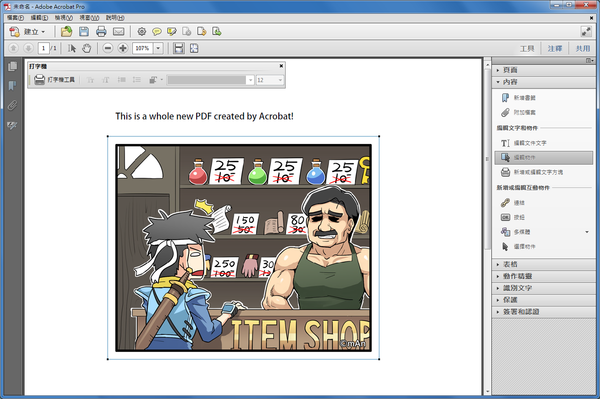This screenshot has width=600, height=399.
Task: Click the open file folder icon
Action: coord(66,31)
